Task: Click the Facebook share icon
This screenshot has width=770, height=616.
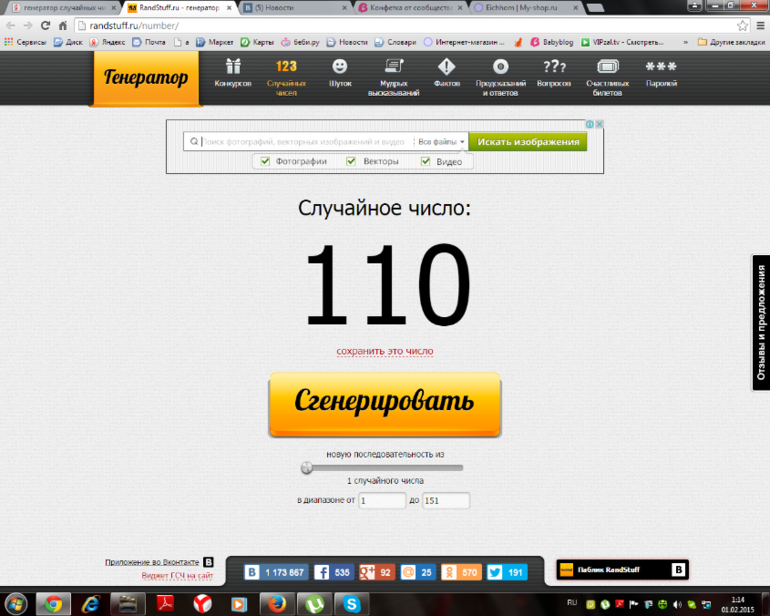Action: [x=322, y=573]
